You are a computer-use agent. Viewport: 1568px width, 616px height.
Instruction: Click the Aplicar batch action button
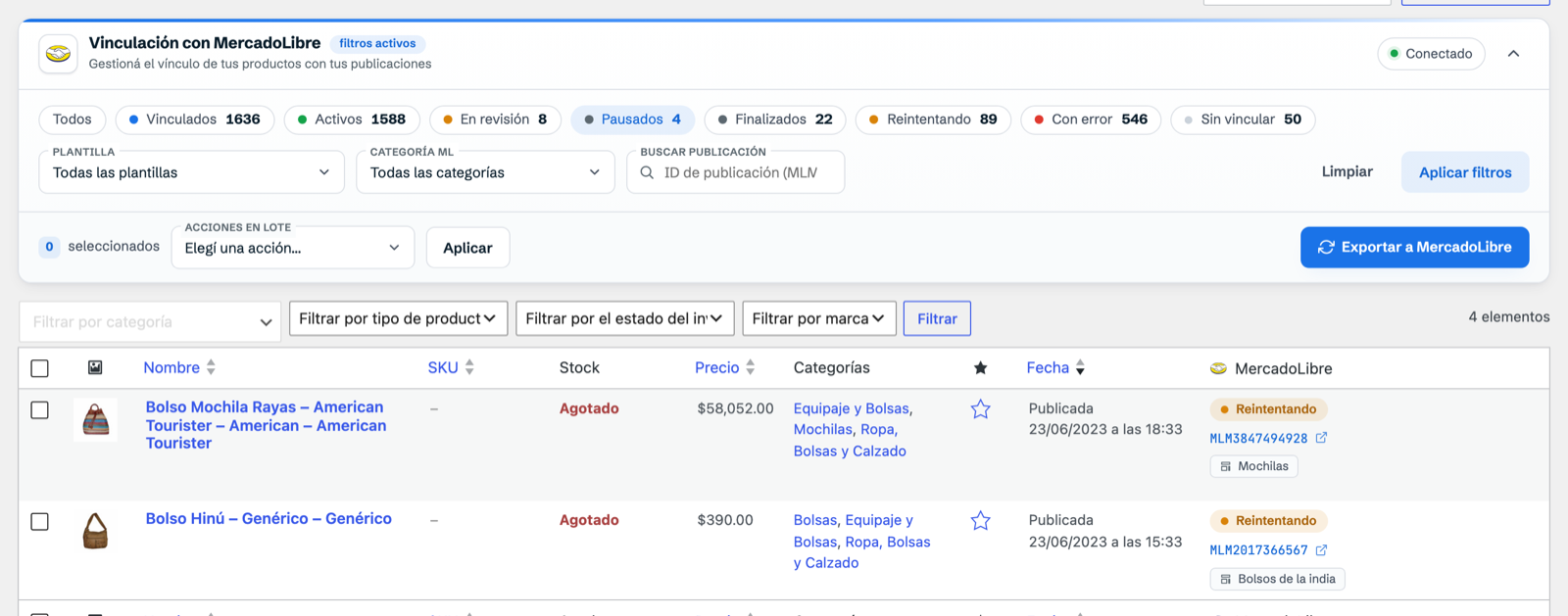coord(467,248)
